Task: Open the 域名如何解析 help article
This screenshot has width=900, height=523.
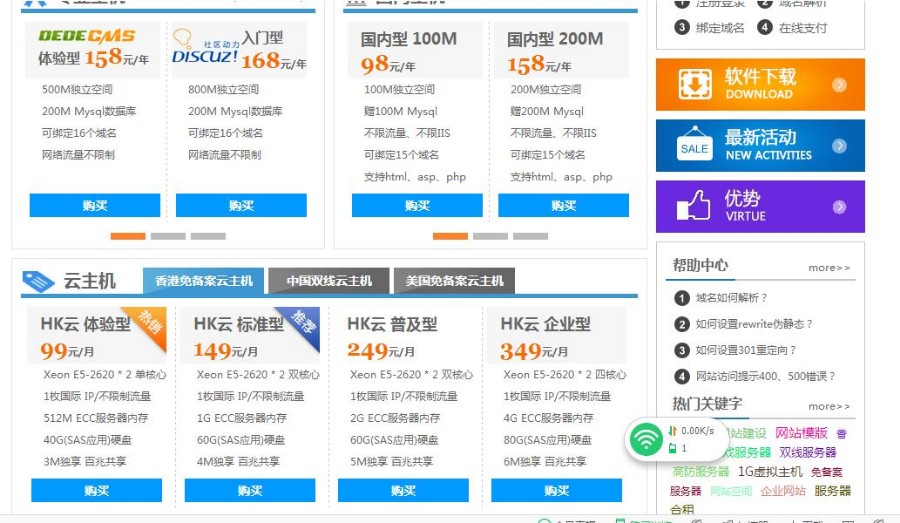Action: click(731, 298)
